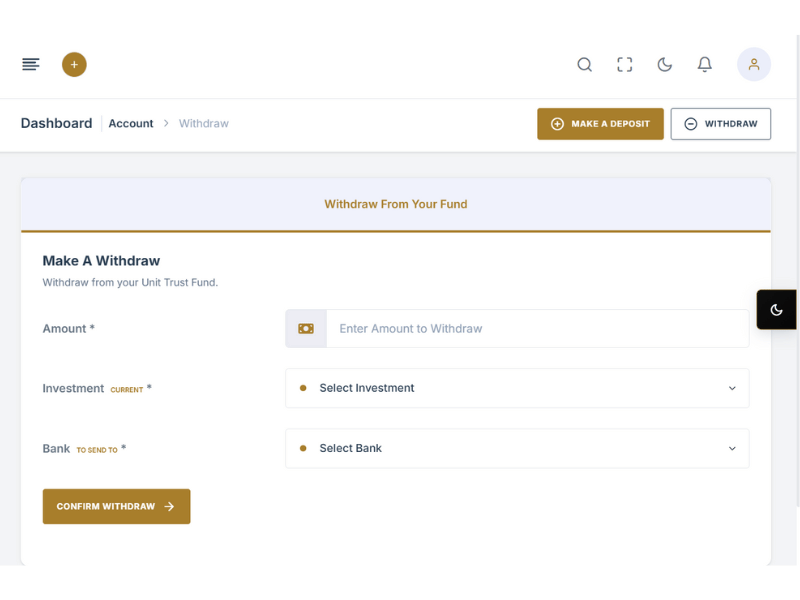Select the Withdraw breadcrumb item
The height and width of the screenshot is (600, 800).
(x=204, y=124)
